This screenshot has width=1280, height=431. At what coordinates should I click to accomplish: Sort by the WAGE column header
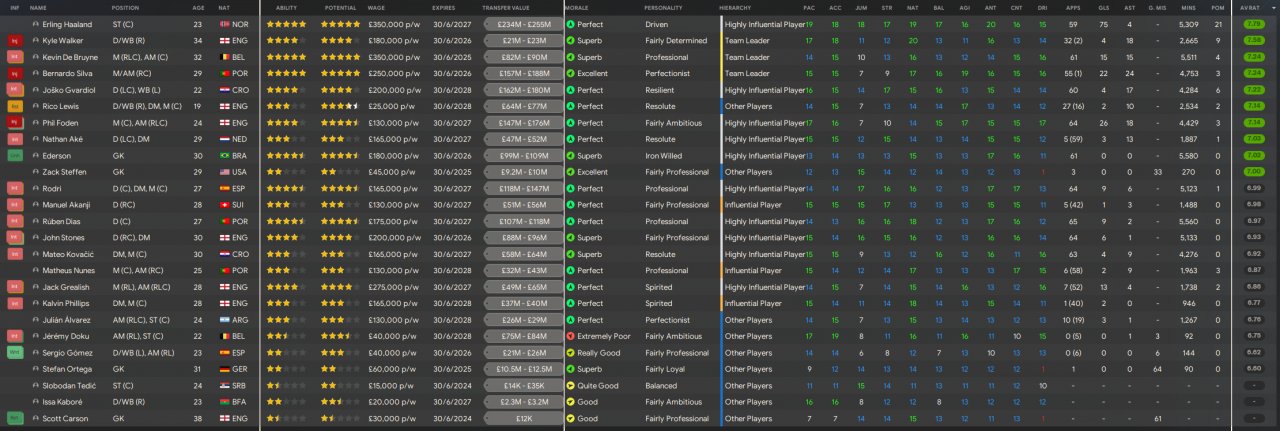(x=377, y=7)
